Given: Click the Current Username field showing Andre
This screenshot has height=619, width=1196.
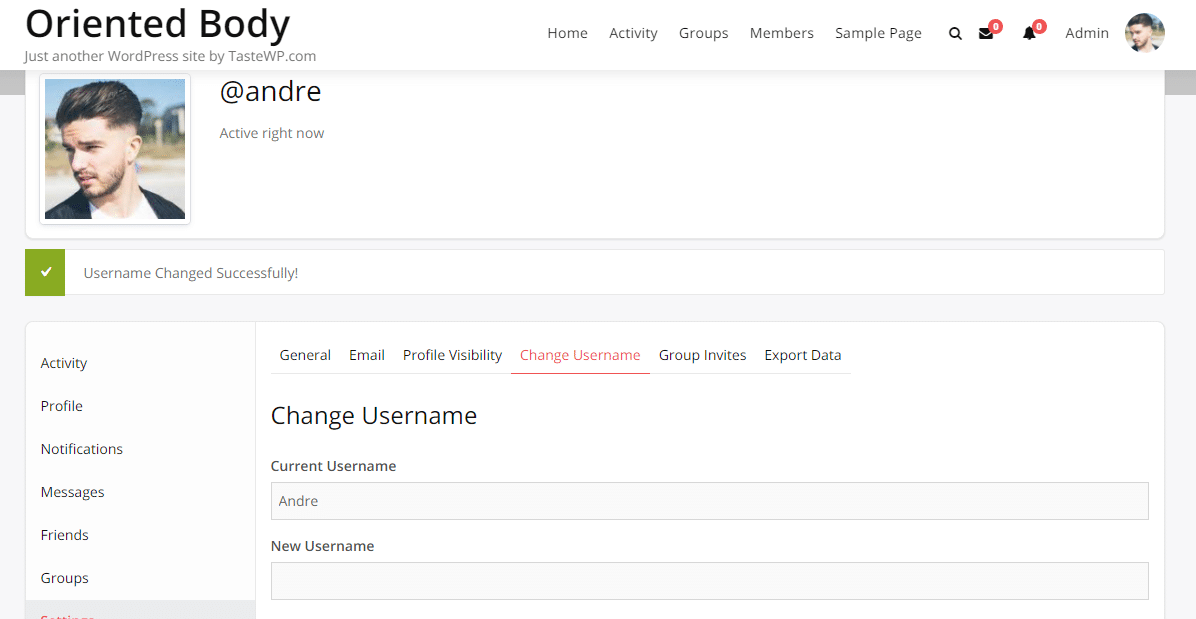Looking at the screenshot, I should 710,501.
